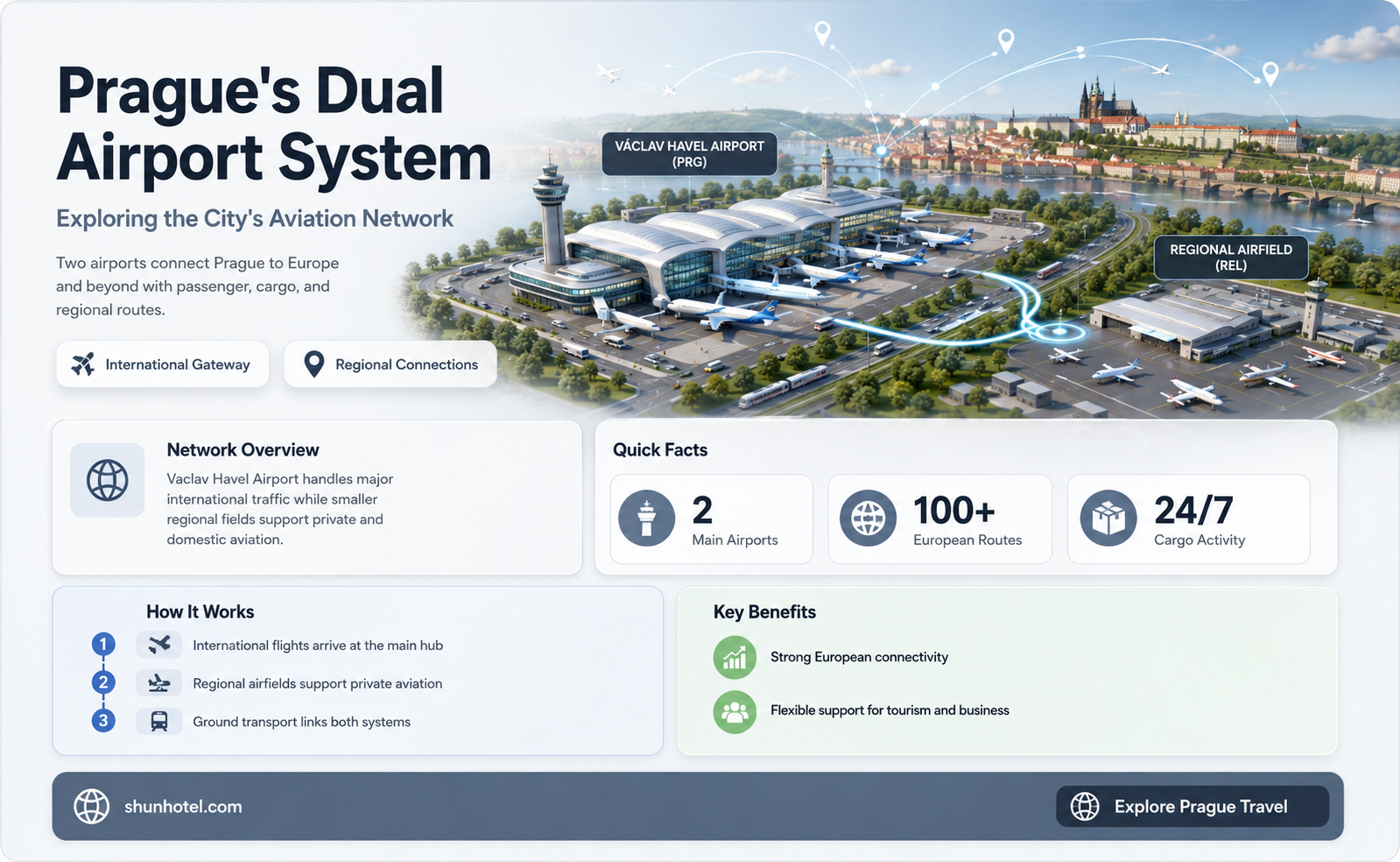Screen dimensions: 1400x862
Task: Click the Key Benefits heading
Action: 764,611
